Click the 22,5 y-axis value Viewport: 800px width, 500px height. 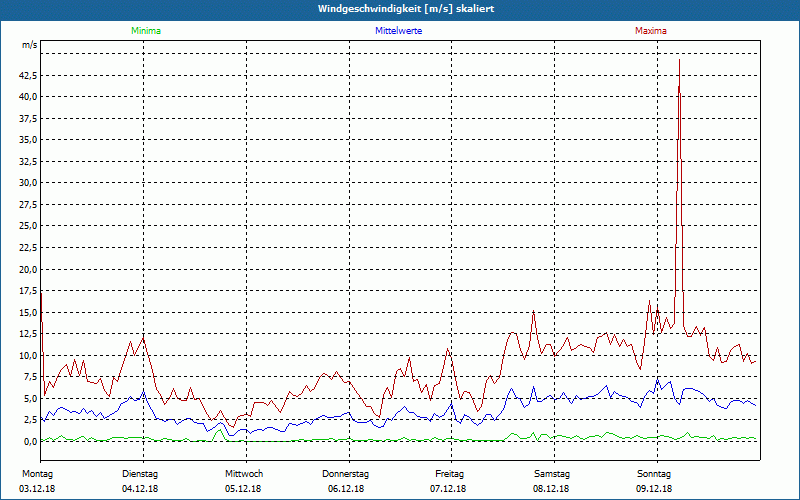click(x=27, y=248)
